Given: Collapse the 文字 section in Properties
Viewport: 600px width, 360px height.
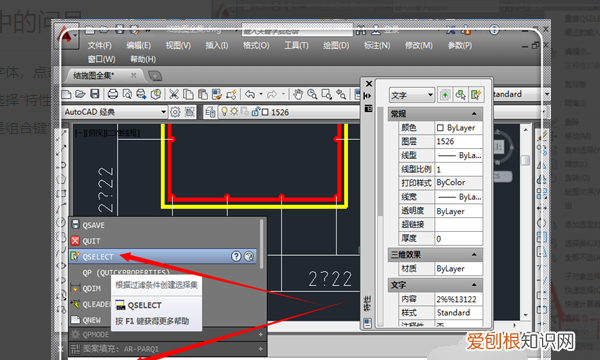Looking at the screenshot, I should click(x=474, y=285).
